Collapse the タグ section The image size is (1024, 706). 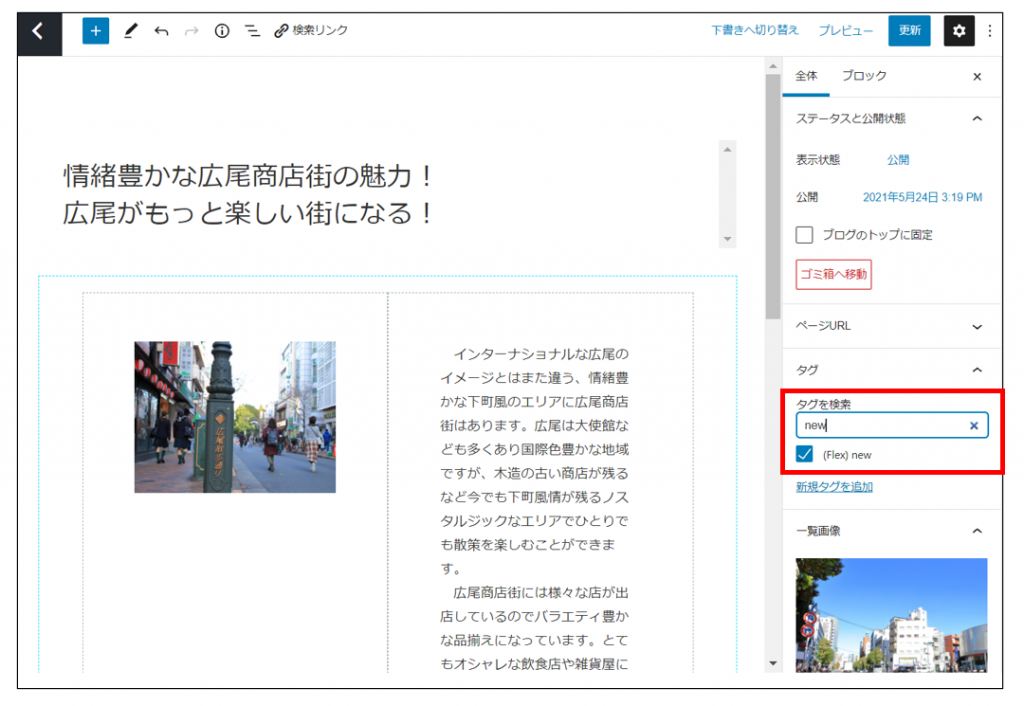coord(977,370)
